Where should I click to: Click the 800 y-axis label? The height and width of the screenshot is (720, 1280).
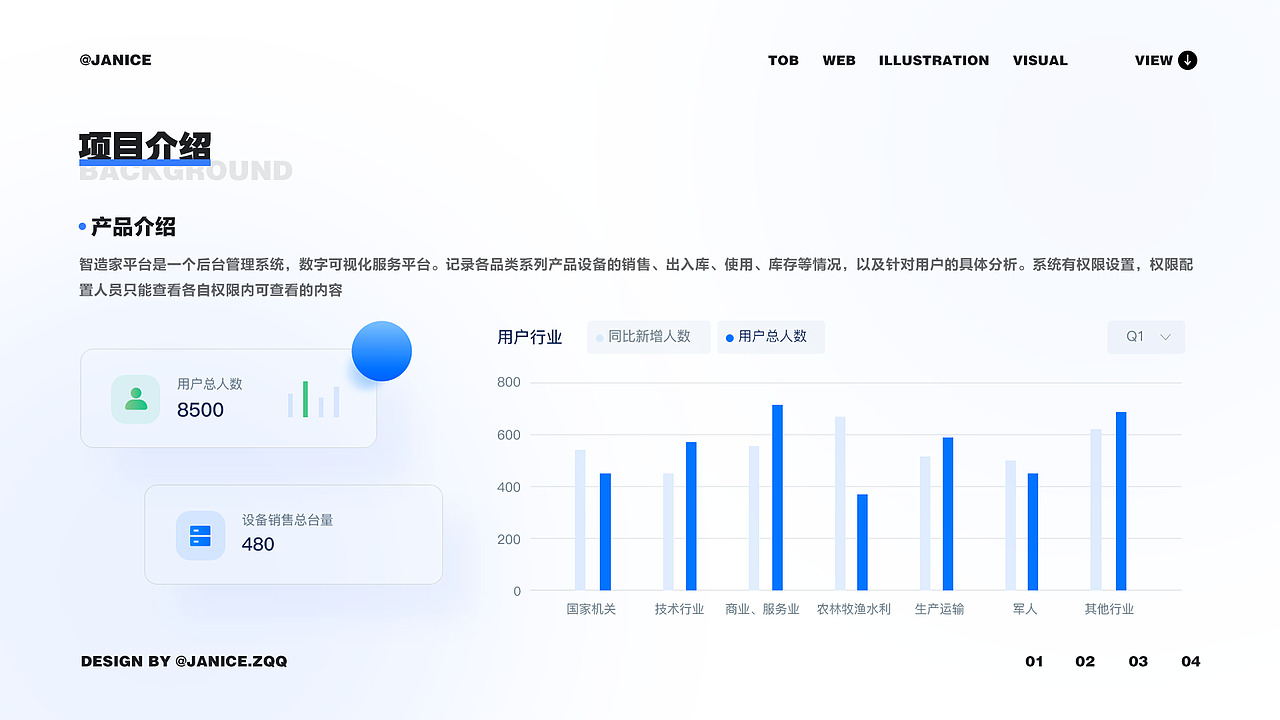coord(509,383)
